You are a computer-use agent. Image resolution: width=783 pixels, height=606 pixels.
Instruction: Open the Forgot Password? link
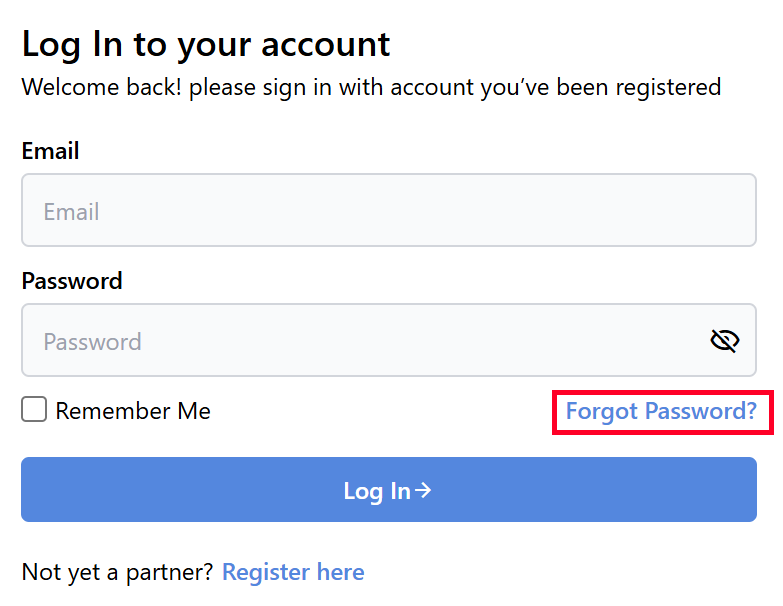click(x=661, y=411)
